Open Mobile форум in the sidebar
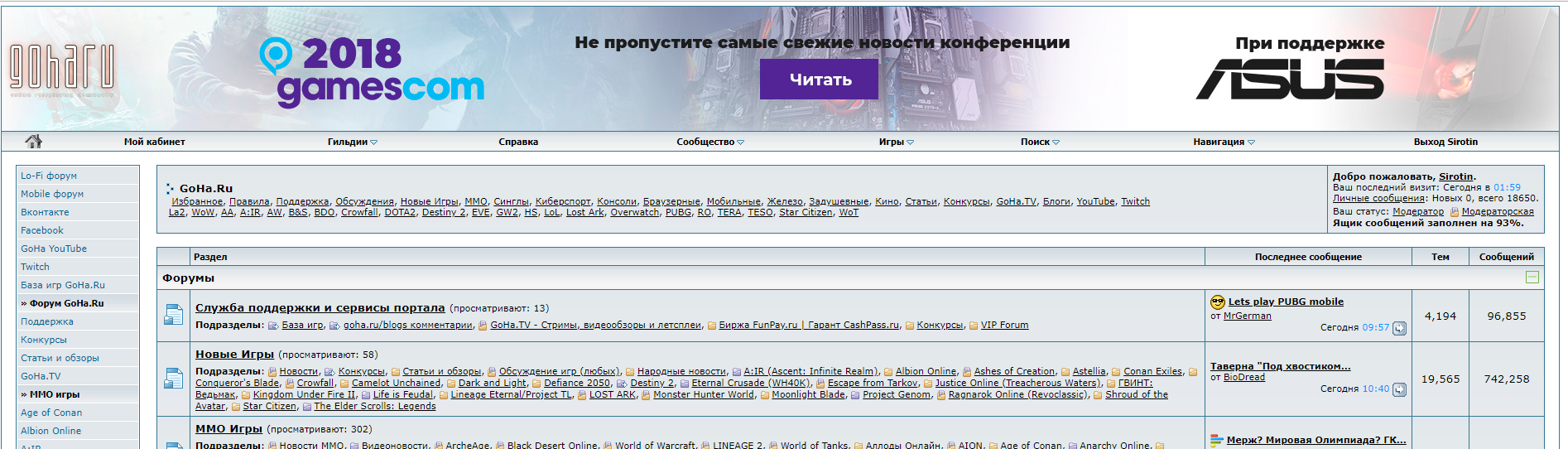The width and height of the screenshot is (1568, 449). 52,194
